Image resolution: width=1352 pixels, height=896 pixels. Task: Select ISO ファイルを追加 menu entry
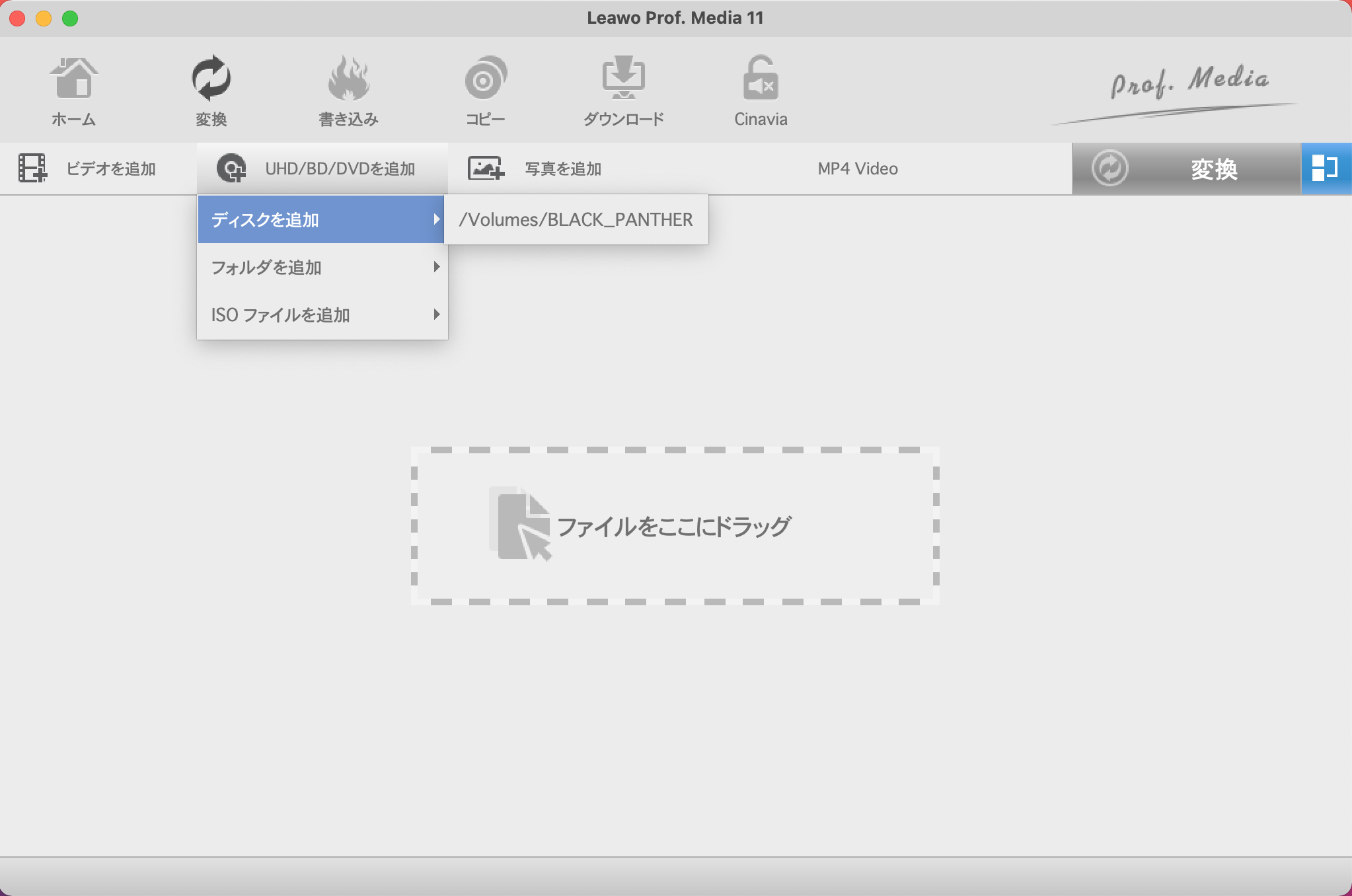coord(321,315)
